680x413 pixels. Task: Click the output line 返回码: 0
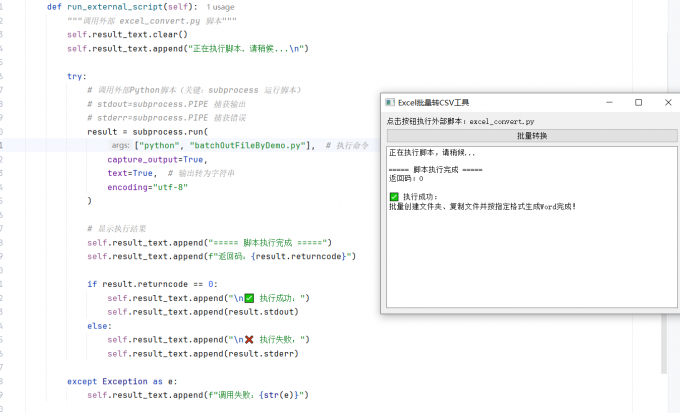406,178
